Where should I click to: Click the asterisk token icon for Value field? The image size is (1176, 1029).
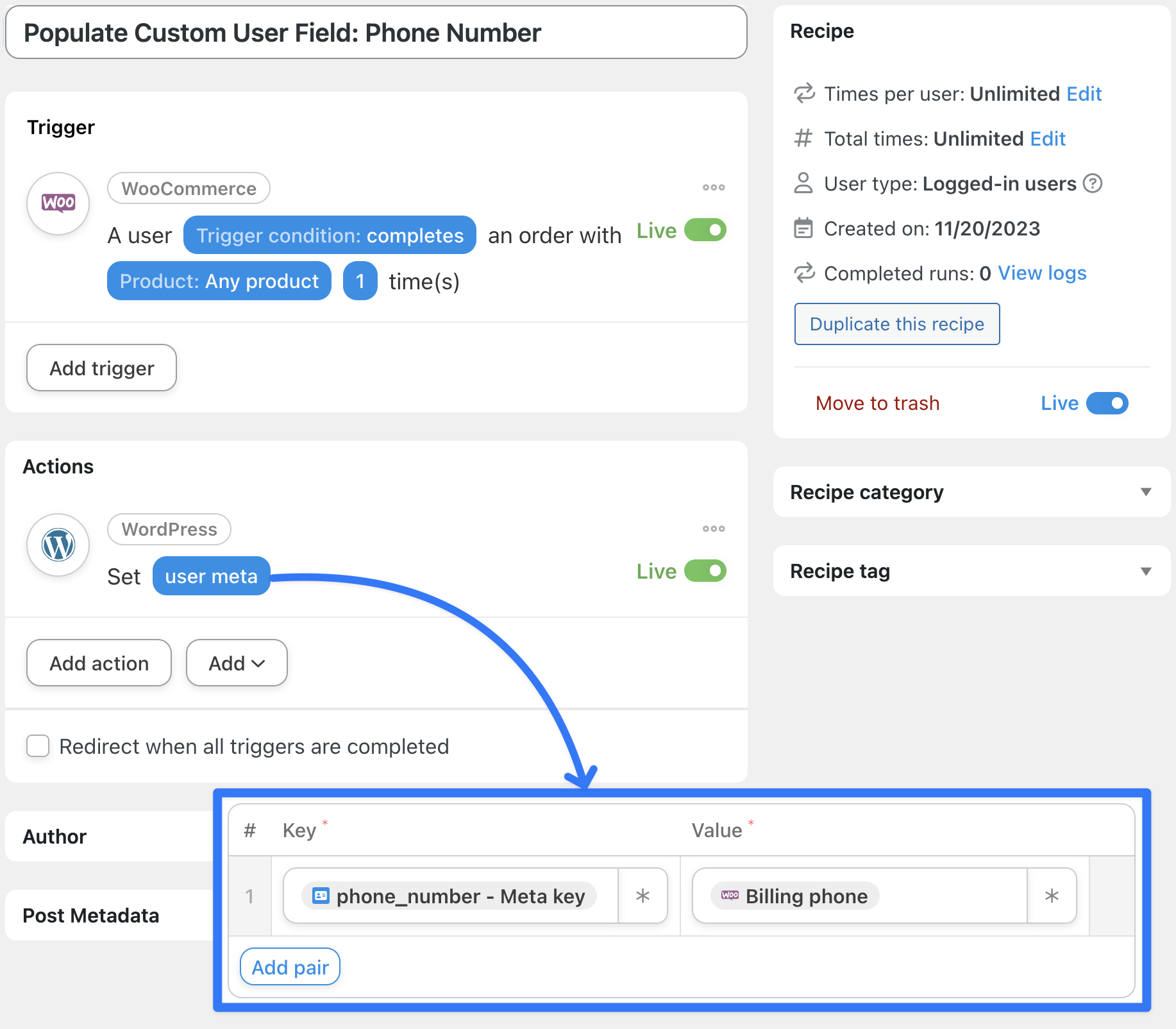1052,896
